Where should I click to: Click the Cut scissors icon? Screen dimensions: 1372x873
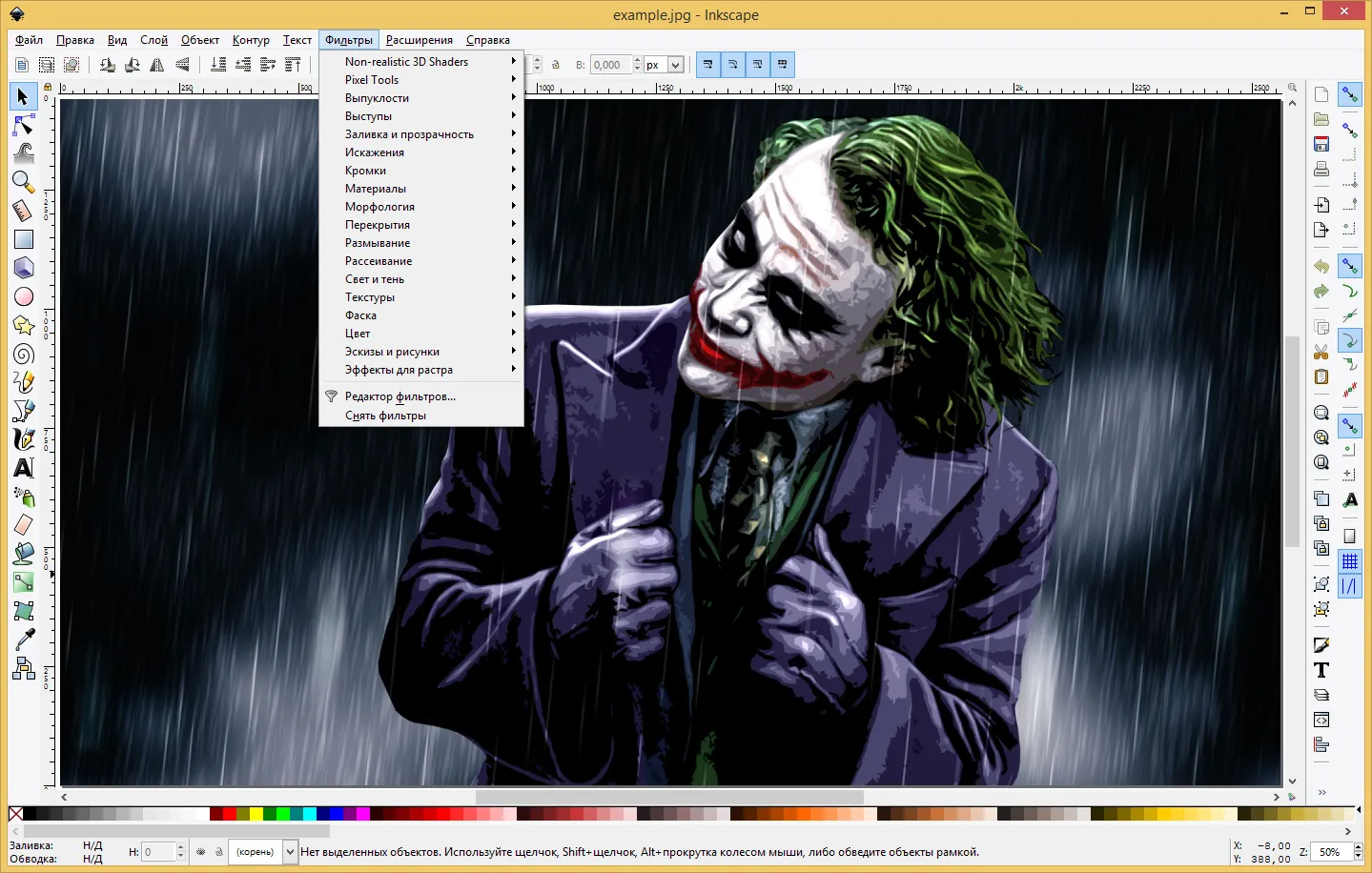[1321, 353]
